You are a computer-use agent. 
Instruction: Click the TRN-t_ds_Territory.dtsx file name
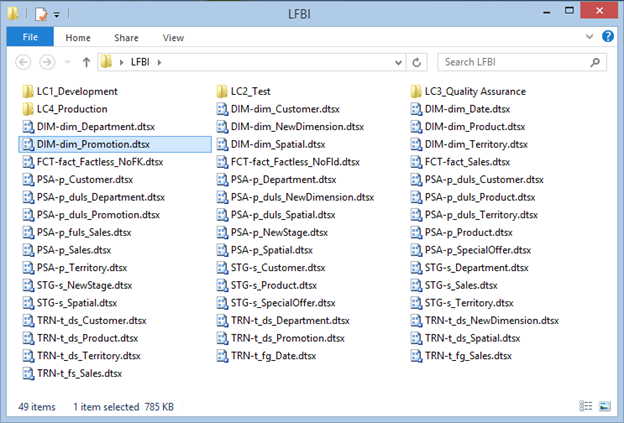(x=88, y=356)
